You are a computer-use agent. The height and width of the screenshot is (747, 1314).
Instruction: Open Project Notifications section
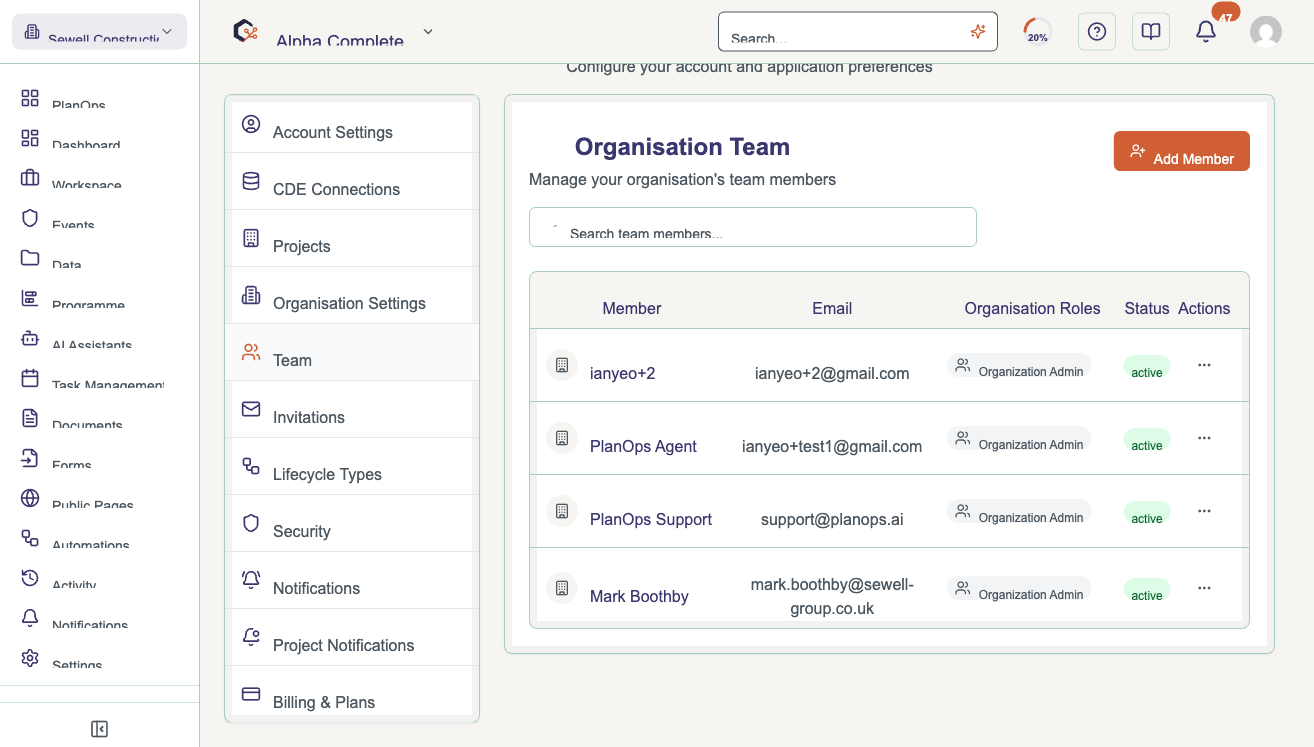tap(352, 638)
